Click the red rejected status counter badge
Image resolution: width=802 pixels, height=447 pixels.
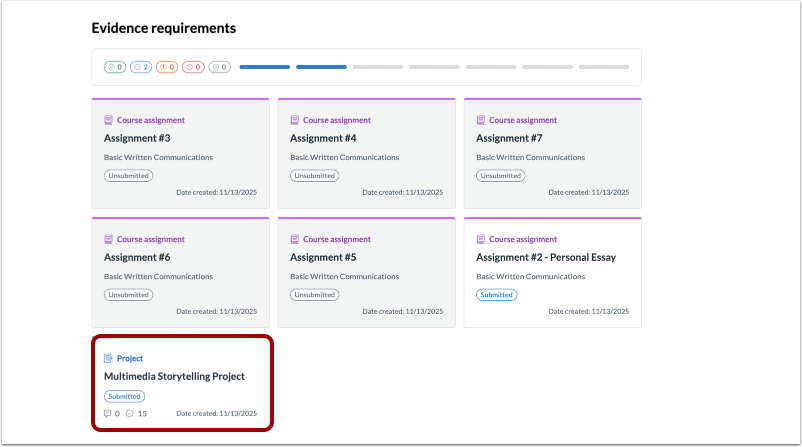(193, 67)
